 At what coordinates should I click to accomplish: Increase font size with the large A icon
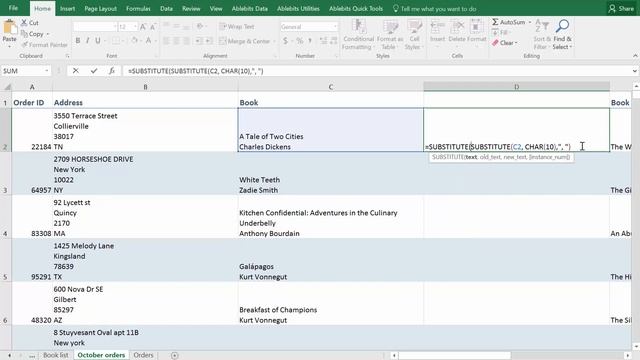[x=143, y=27]
